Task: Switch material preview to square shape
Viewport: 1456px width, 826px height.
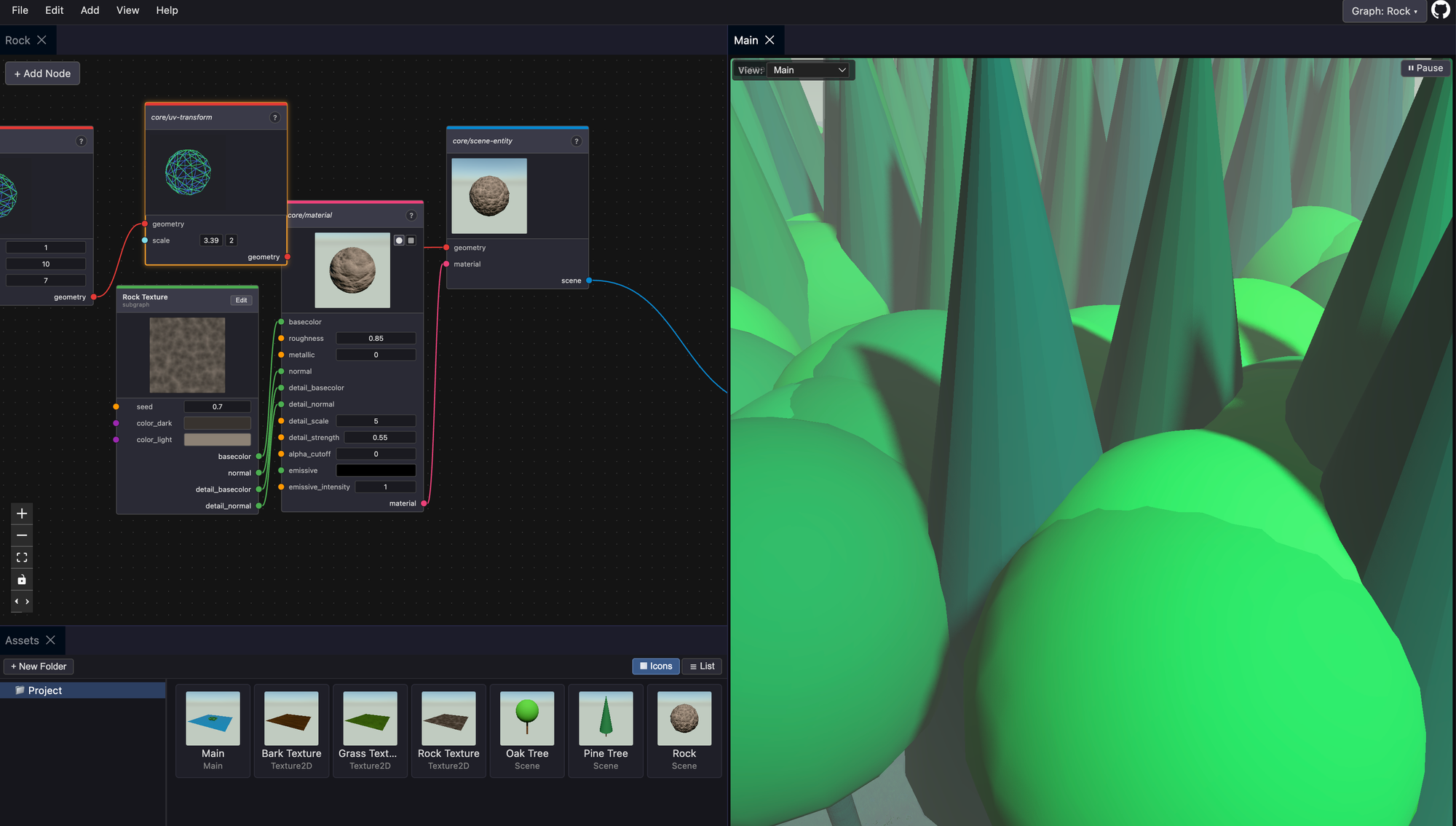Action: 411,240
